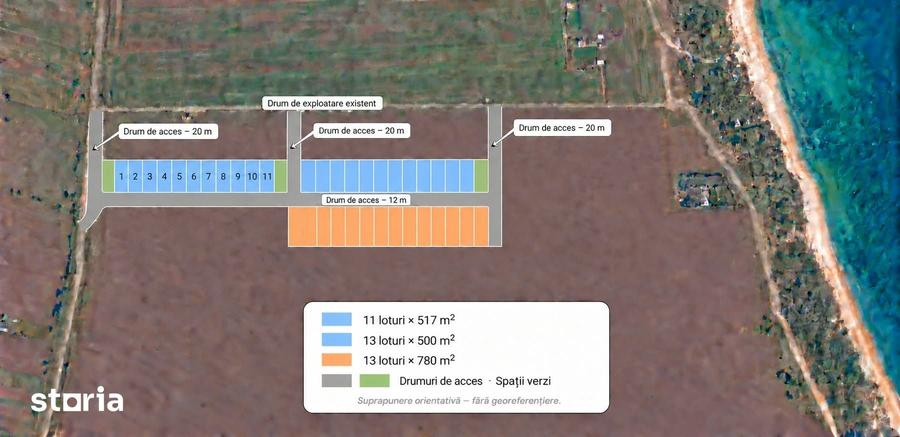Click the gray road swatch in legend
The width and height of the screenshot is (900, 437).
pyautogui.click(x=336, y=381)
